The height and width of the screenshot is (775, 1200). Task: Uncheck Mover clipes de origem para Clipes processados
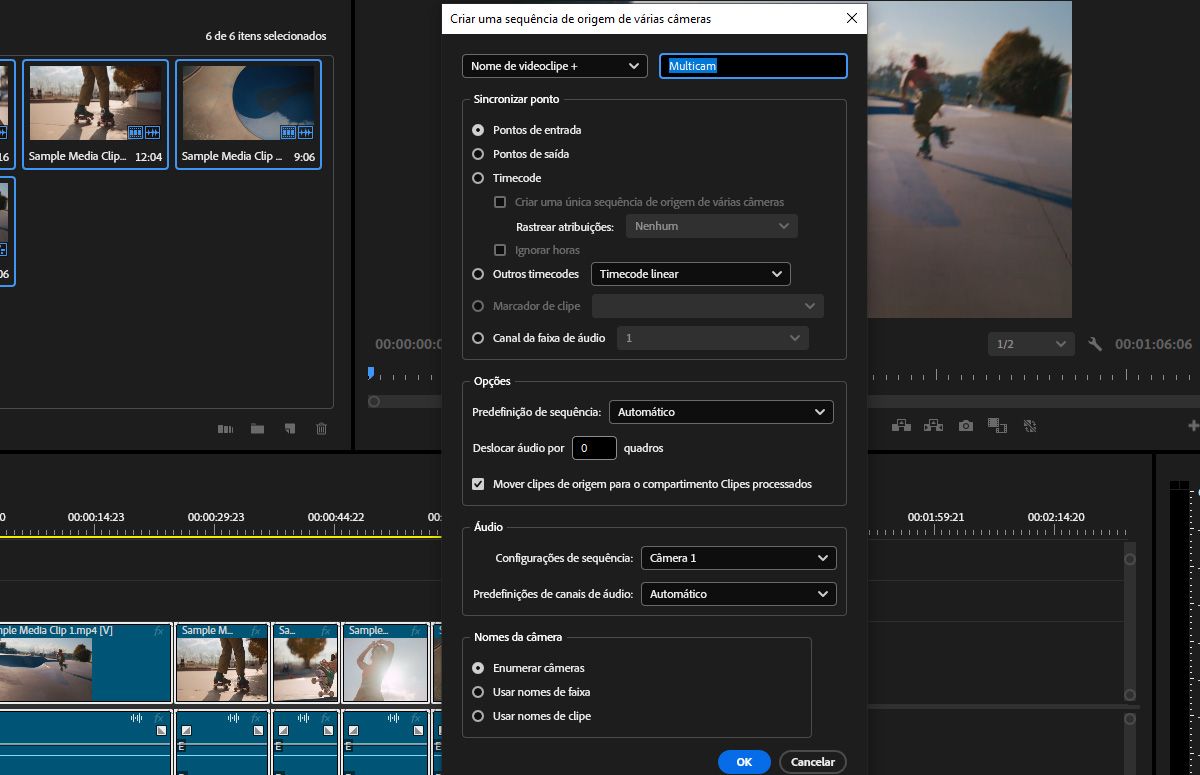pos(478,483)
